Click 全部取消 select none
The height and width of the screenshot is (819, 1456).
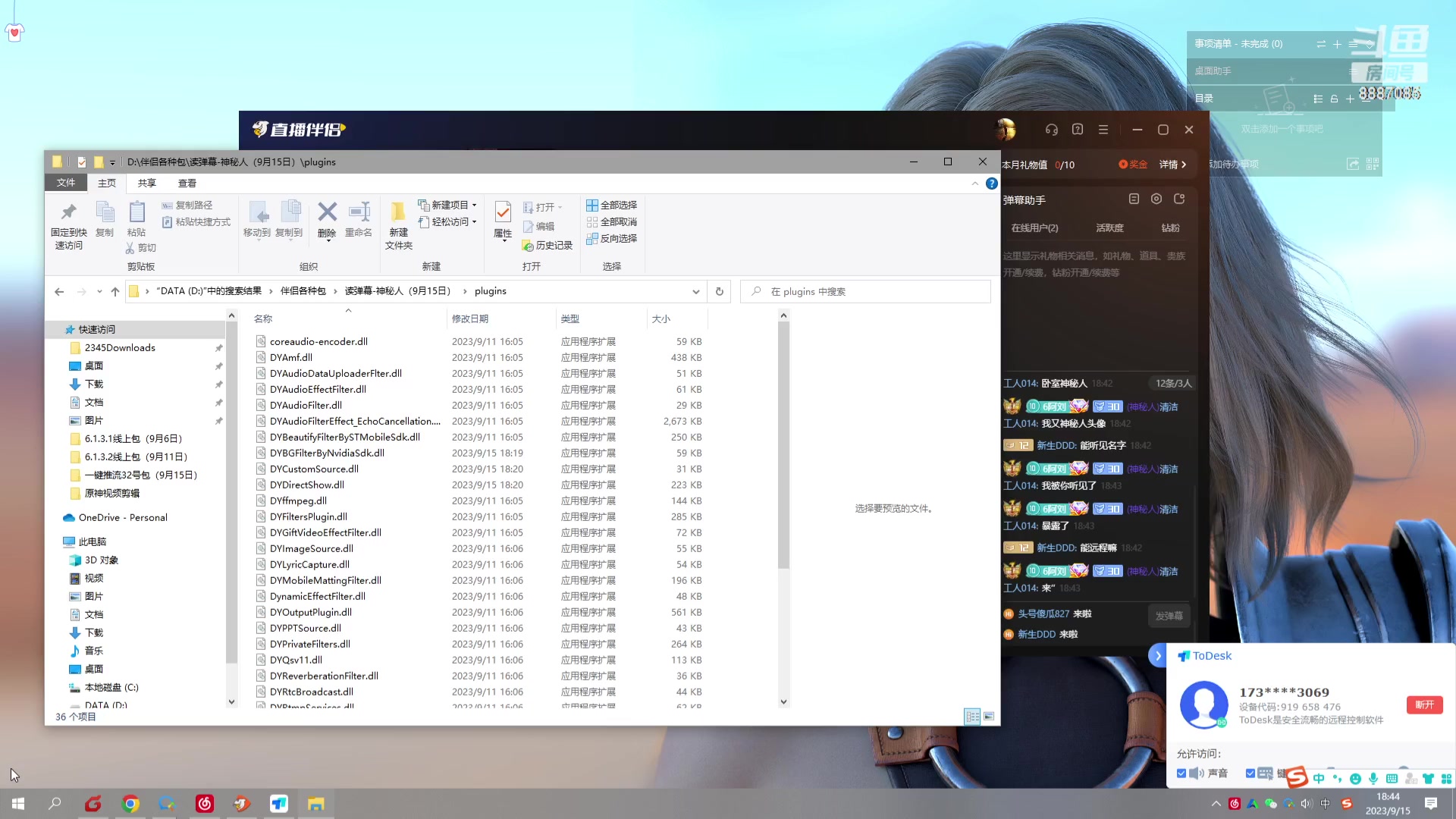click(612, 222)
